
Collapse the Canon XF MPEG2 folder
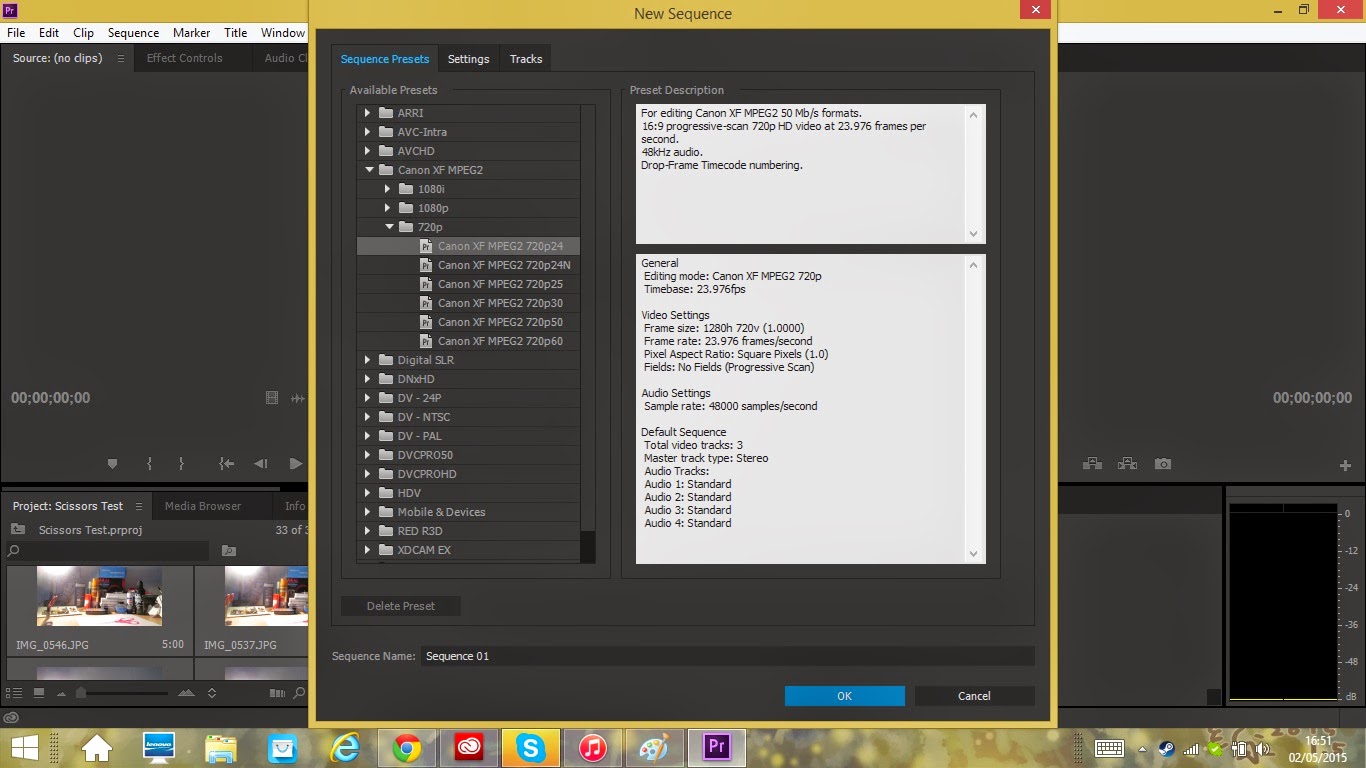click(369, 170)
